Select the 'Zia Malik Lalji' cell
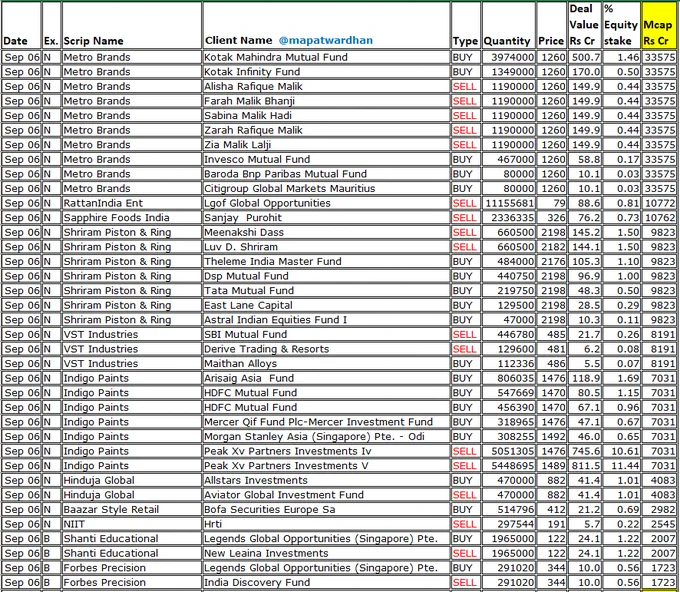 click(x=326, y=145)
